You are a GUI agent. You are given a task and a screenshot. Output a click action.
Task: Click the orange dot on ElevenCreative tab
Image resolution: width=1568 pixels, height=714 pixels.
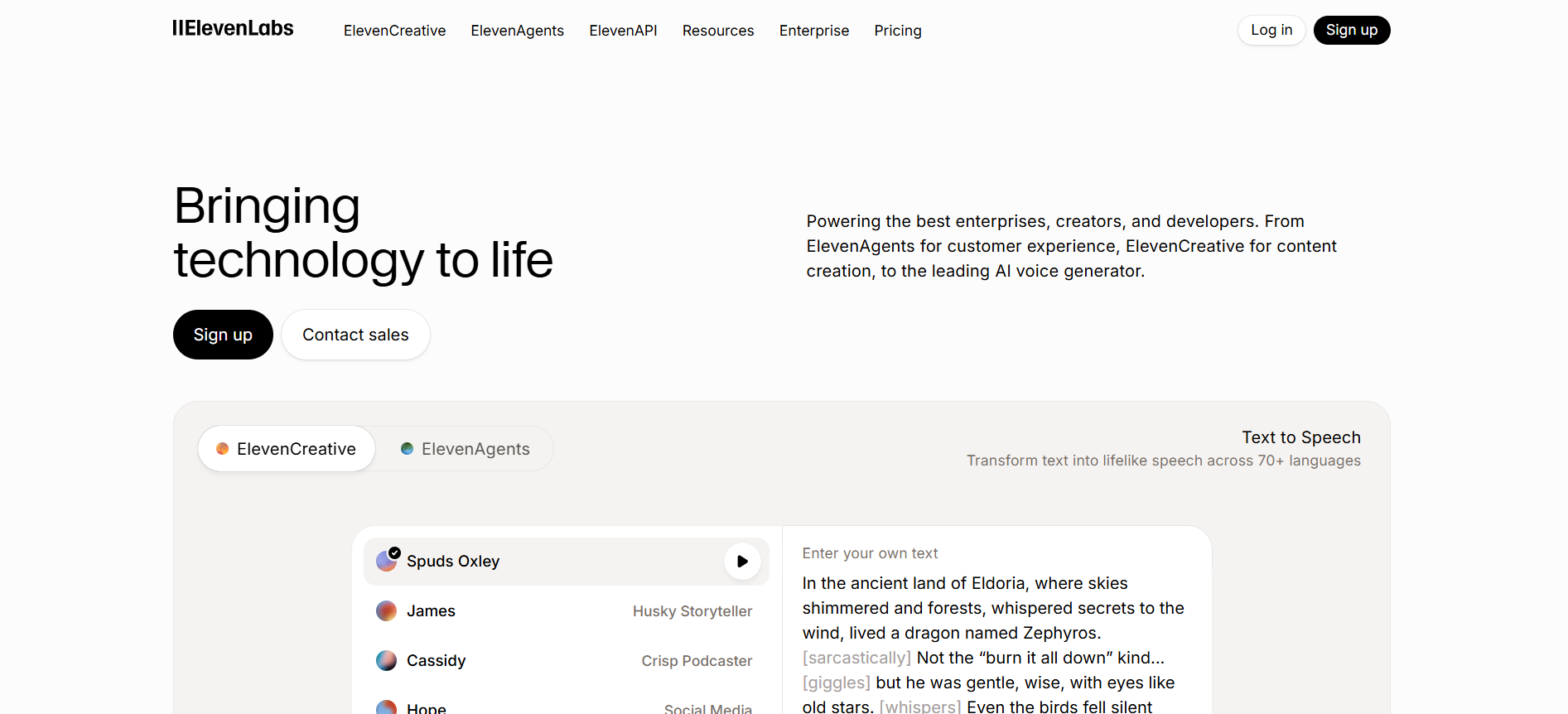222,449
